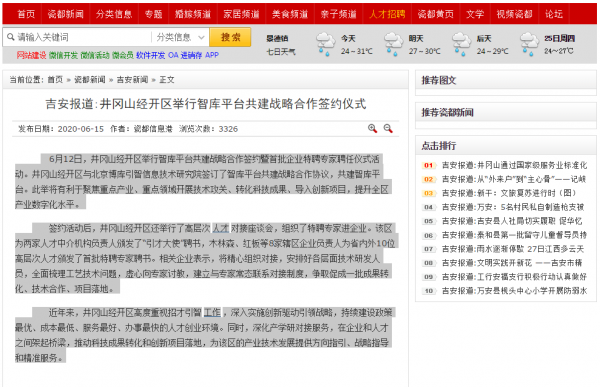The width and height of the screenshot is (600, 387).
Task: Click rank badge 01 in 点击排行
Action: tap(429, 165)
